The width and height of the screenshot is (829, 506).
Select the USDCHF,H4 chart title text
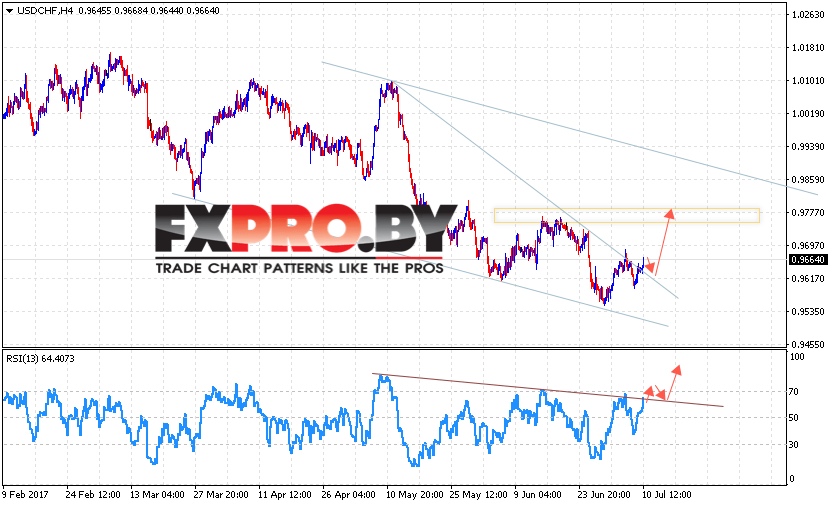coord(45,11)
